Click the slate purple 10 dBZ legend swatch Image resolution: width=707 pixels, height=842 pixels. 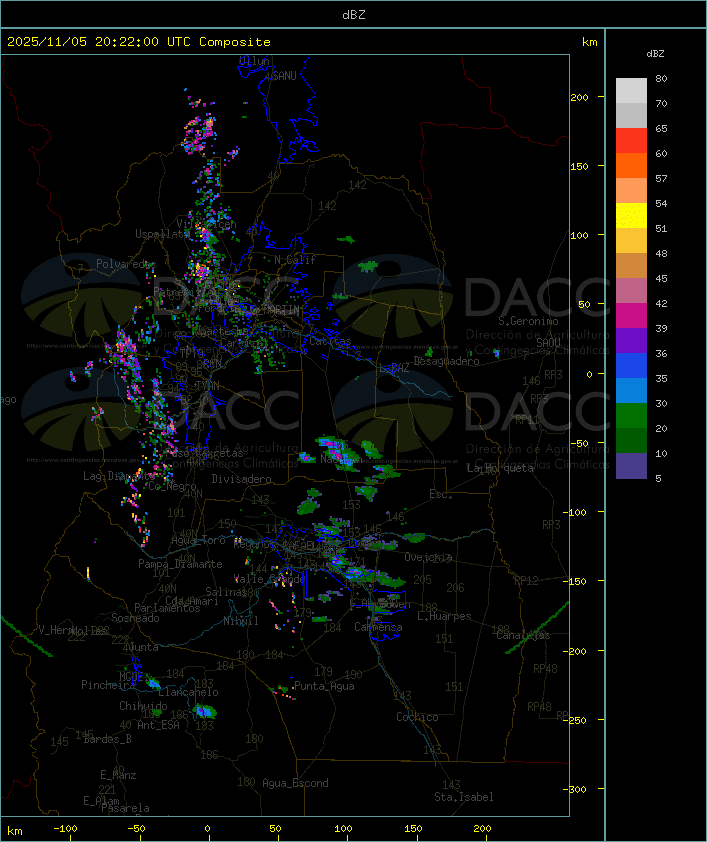[x=631, y=466]
